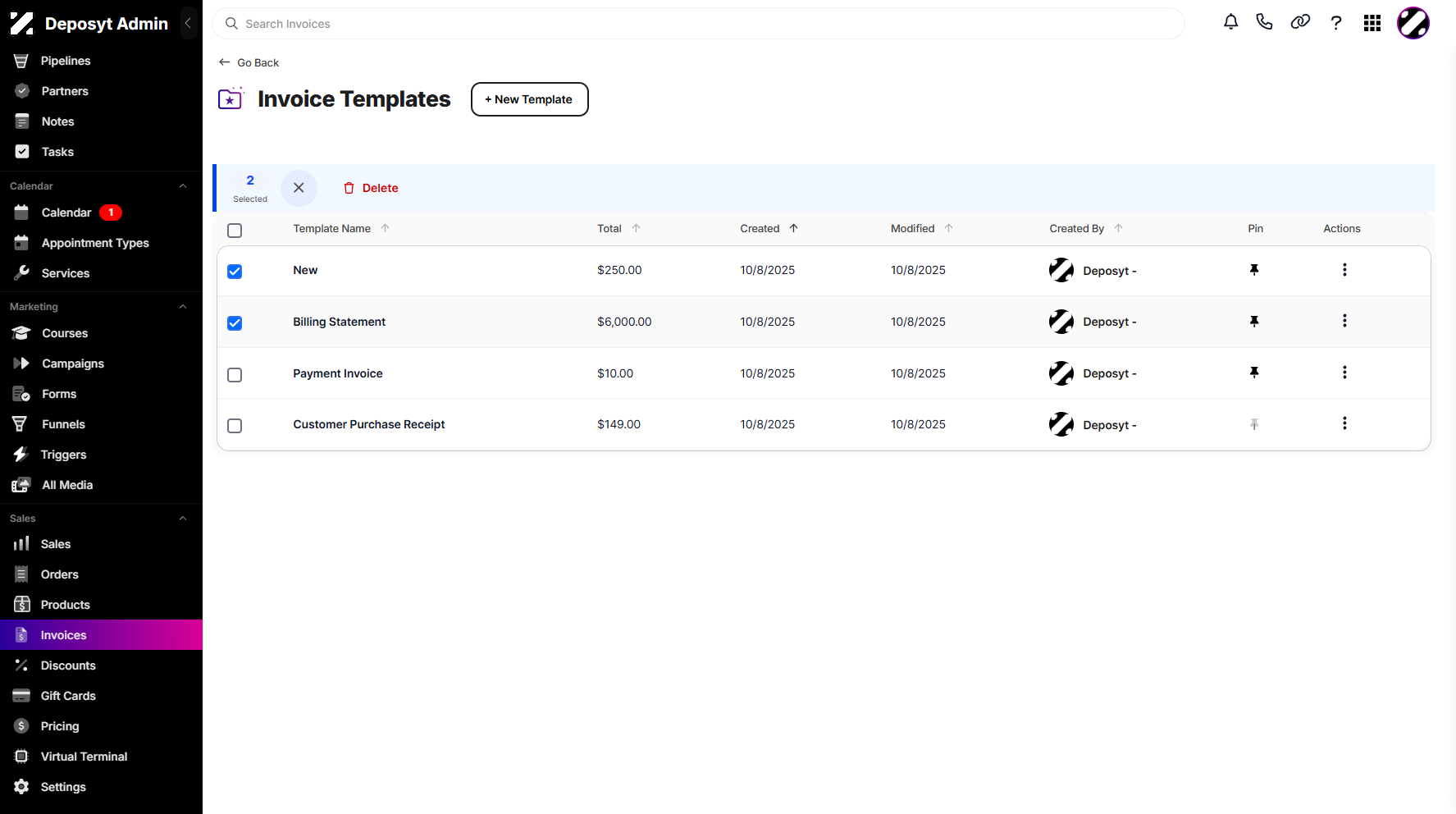Open actions menu for Billing Statement
Image resolution: width=1456 pixels, height=814 pixels.
pos(1344,321)
